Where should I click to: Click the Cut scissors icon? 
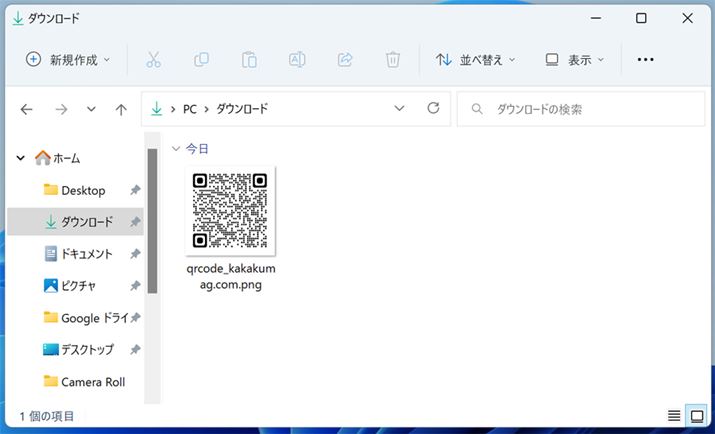(153, 60)
